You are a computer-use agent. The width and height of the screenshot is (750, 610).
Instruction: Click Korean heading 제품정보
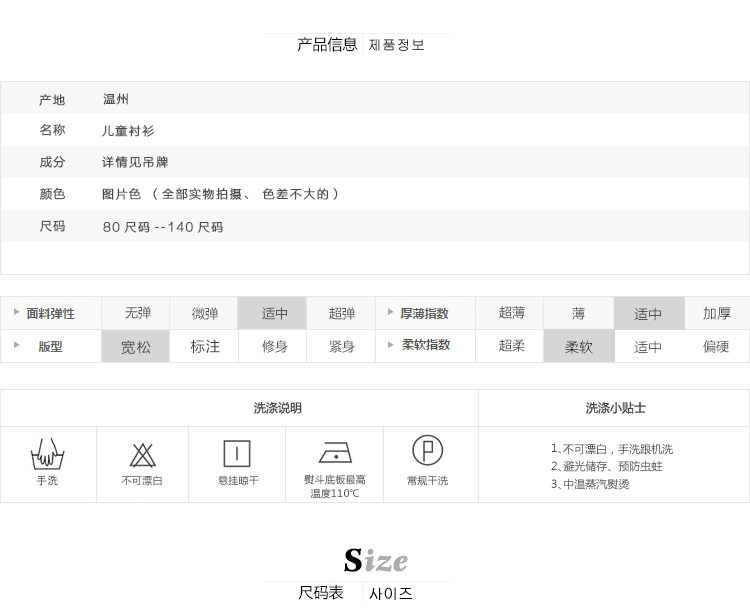pos(396,45)
